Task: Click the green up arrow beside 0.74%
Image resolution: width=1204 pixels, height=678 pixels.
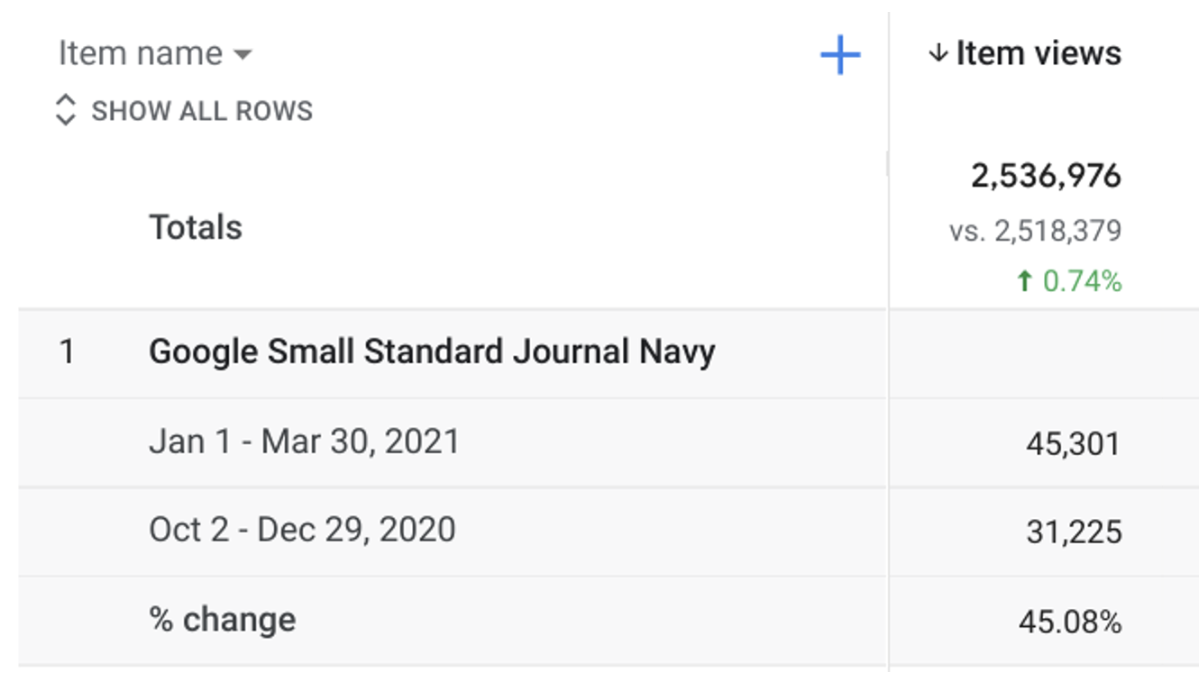Action: [1024, 282]
